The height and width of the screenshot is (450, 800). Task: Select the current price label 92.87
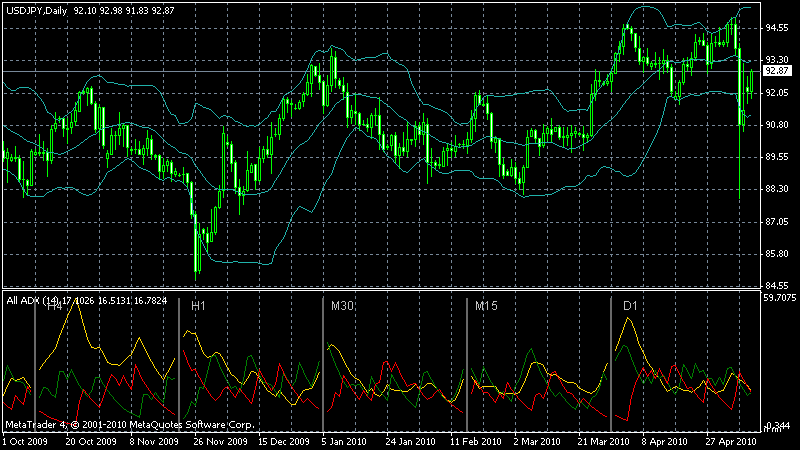click(x=777, y=71)
